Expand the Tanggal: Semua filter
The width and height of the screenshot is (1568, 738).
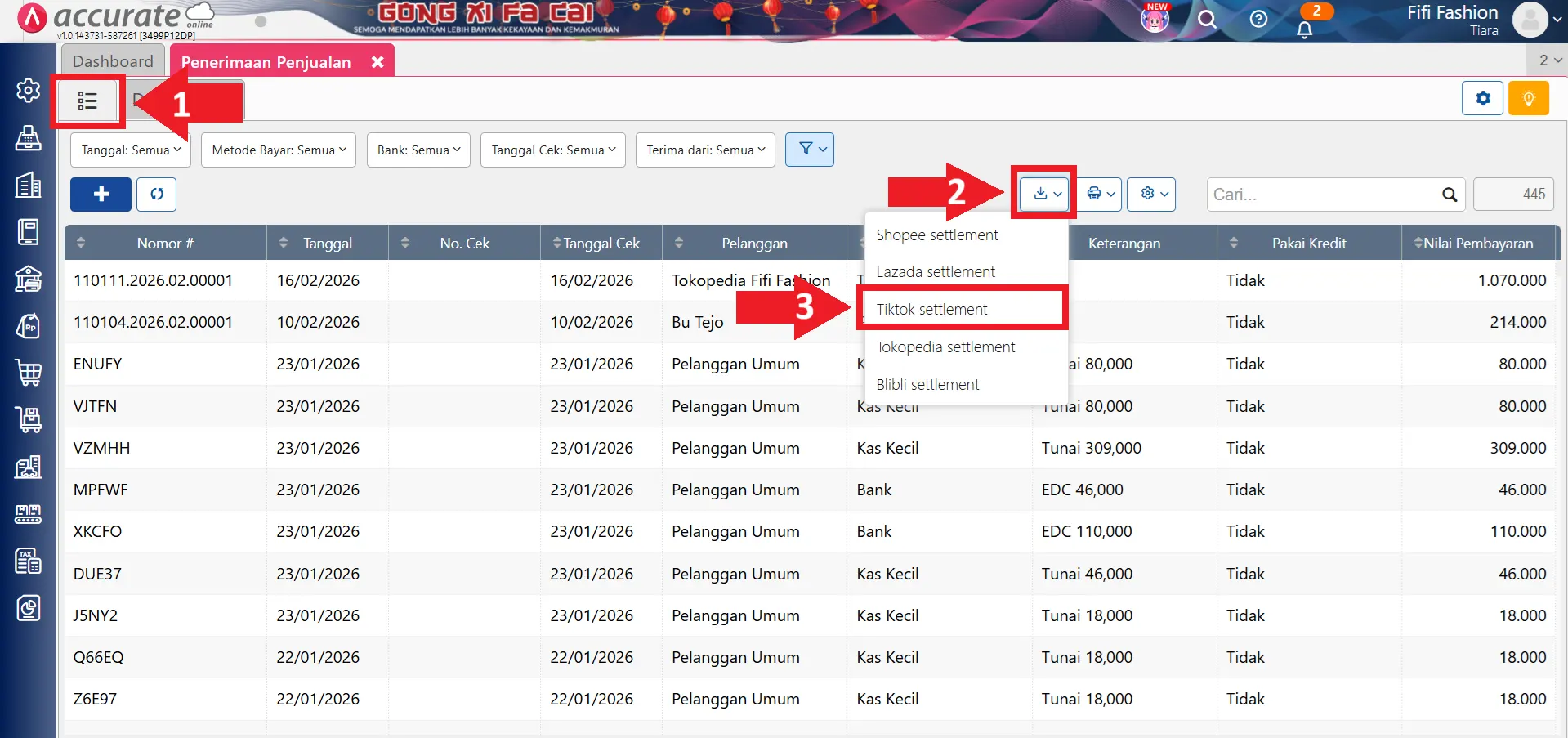(x=131, y=150)
